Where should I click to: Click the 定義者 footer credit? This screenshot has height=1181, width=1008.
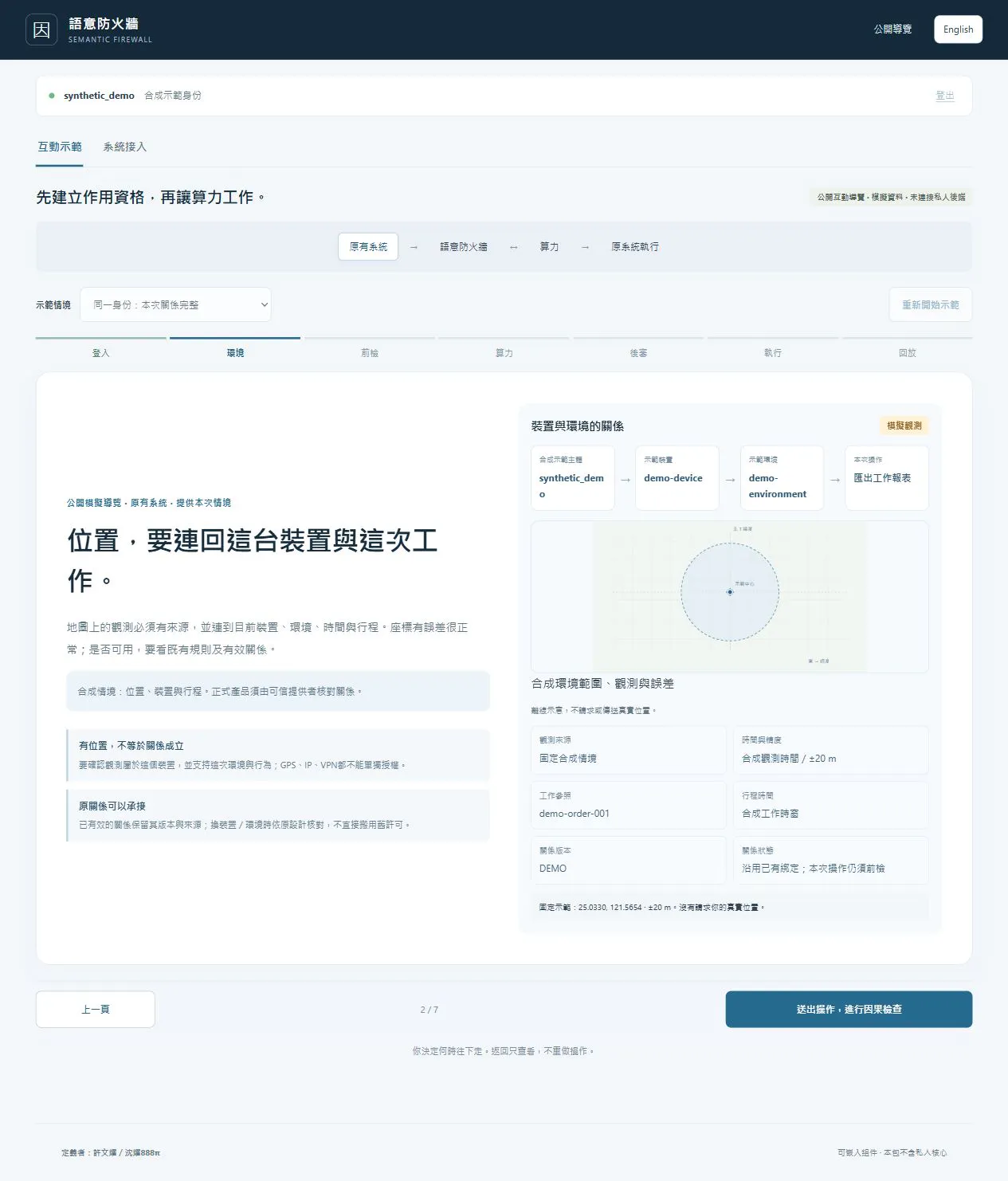tap(111, 1152)
